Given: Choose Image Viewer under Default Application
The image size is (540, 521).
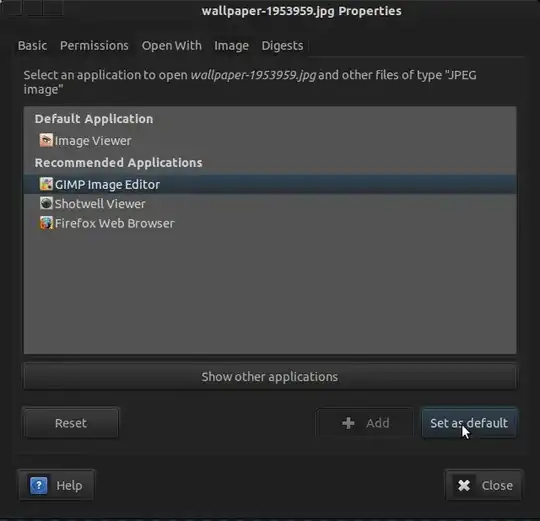Looking at the screenshot, I should pyautogui.click(x=270, y=140).
